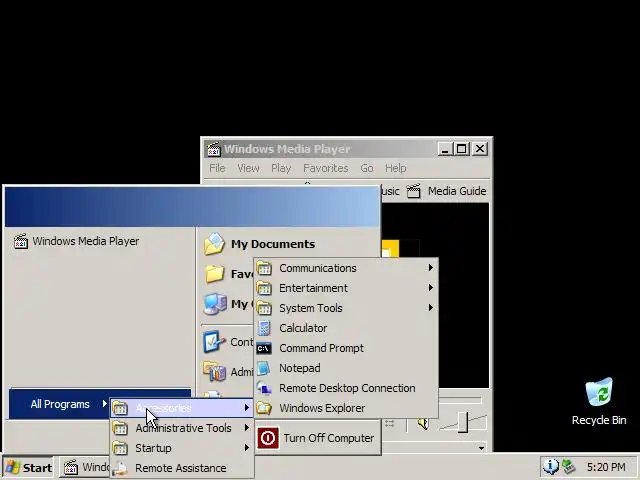
Task: Open the Play menu in Media Player
Action: [x=281, y=168]
